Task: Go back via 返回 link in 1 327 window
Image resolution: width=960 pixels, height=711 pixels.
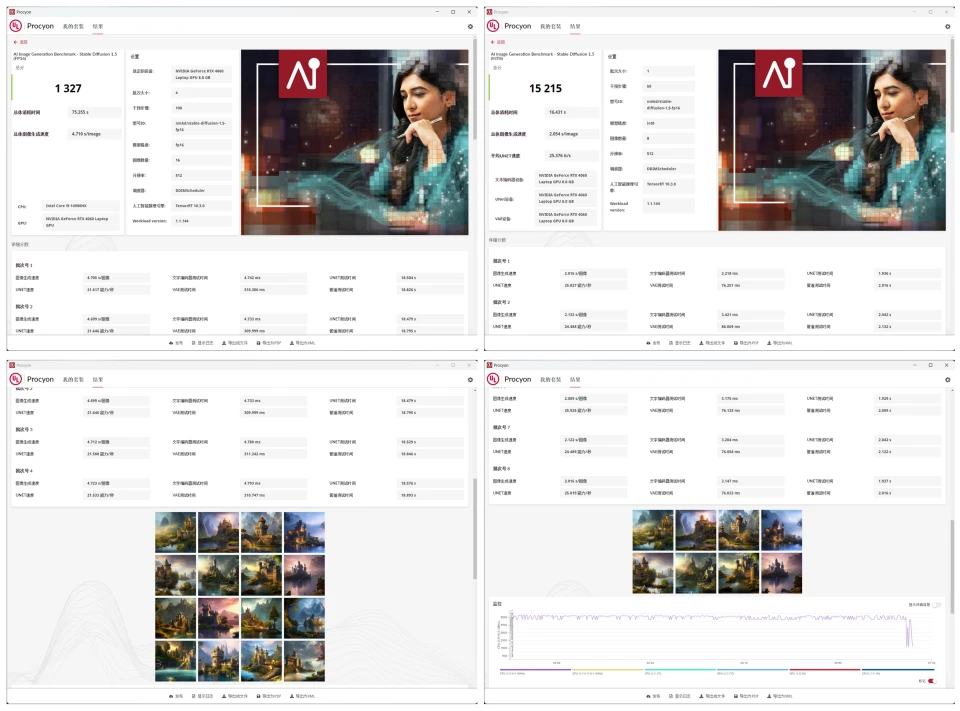Action: click(21, 42)
